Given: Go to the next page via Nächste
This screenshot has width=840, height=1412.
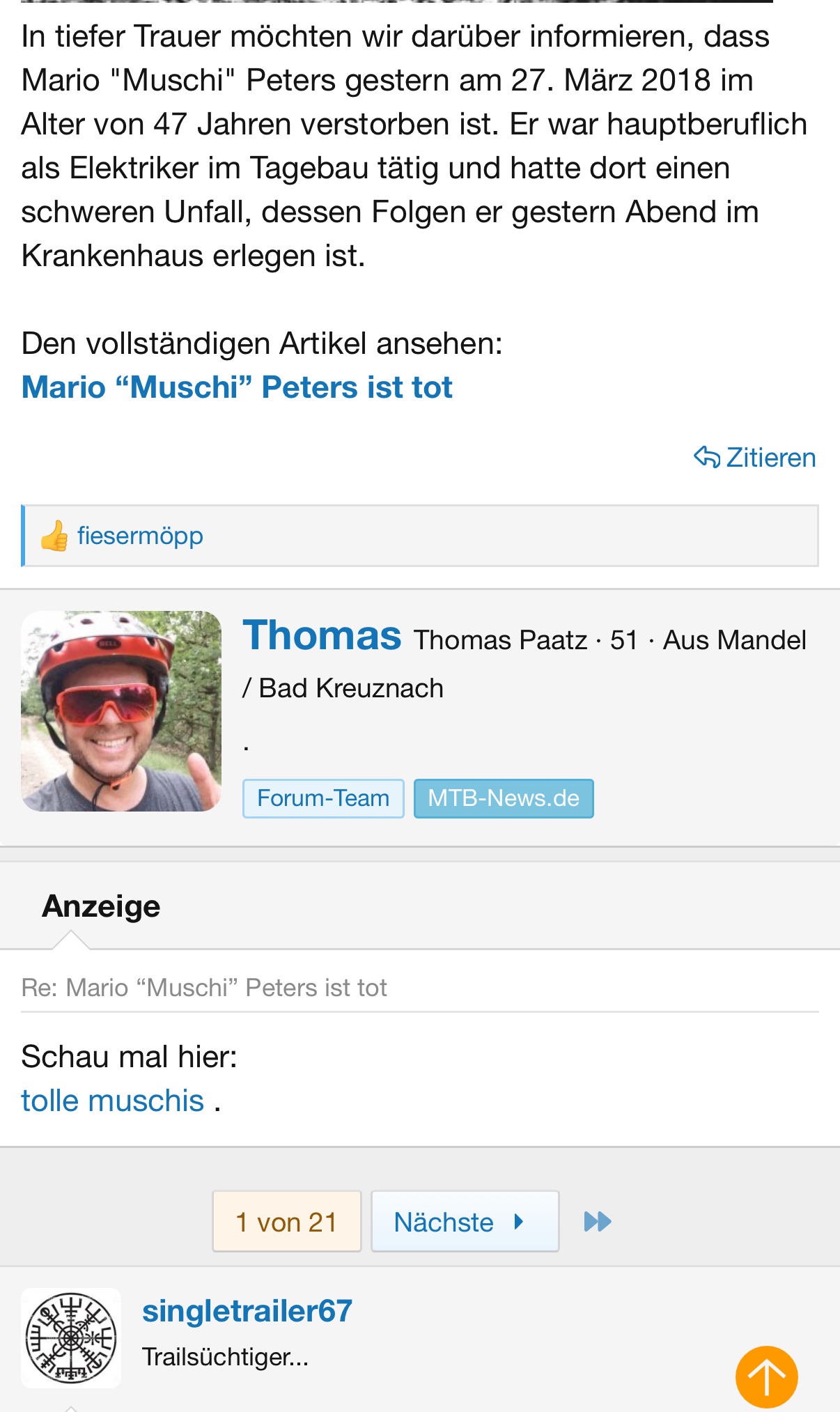Looking at the screenshot, I should (x=465, y=1222).
